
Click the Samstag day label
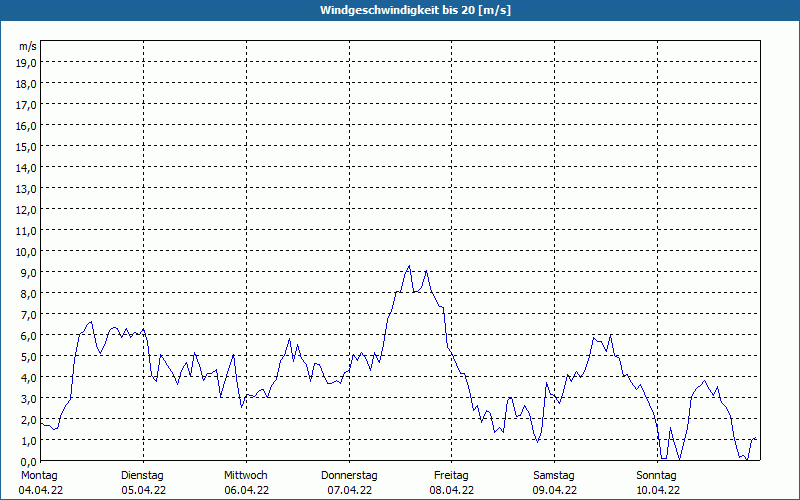[554, 476]
